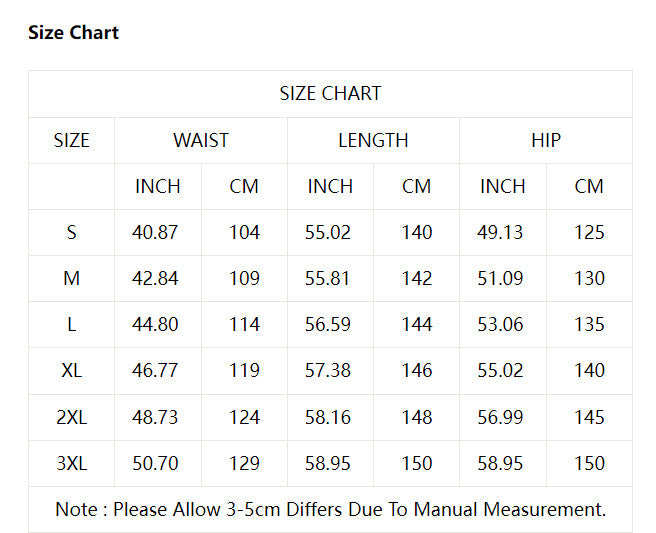Select the 2XL waist inch value 48.73
Screen dimensions: 656x533
(x=155, y=417)
